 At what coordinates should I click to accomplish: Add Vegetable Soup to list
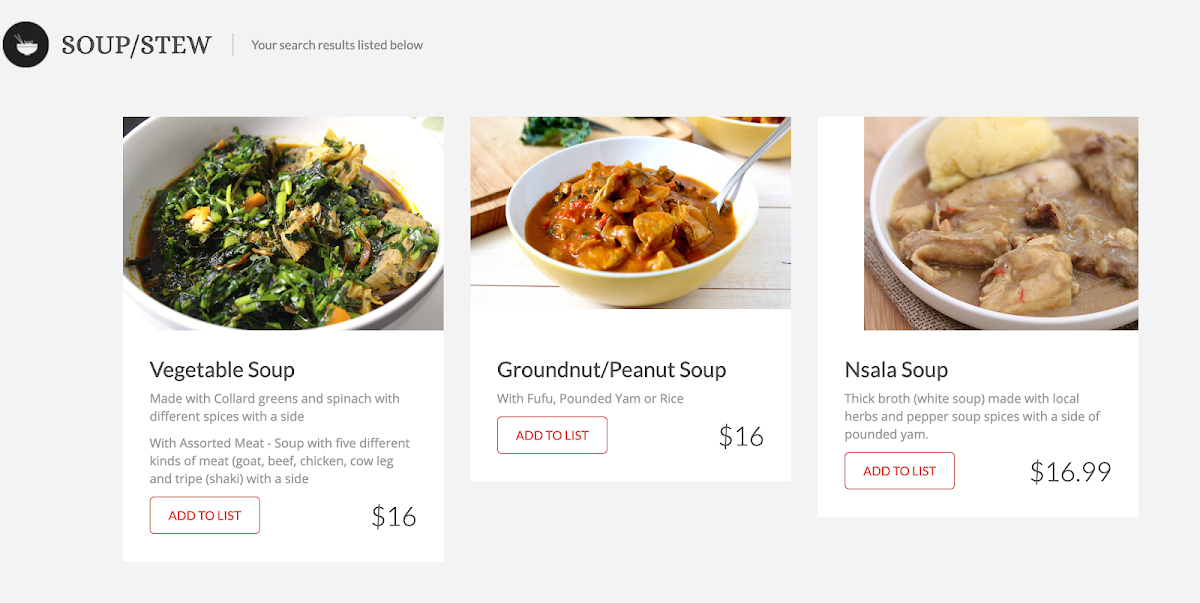pyautogui.click(x=205, y=515)
